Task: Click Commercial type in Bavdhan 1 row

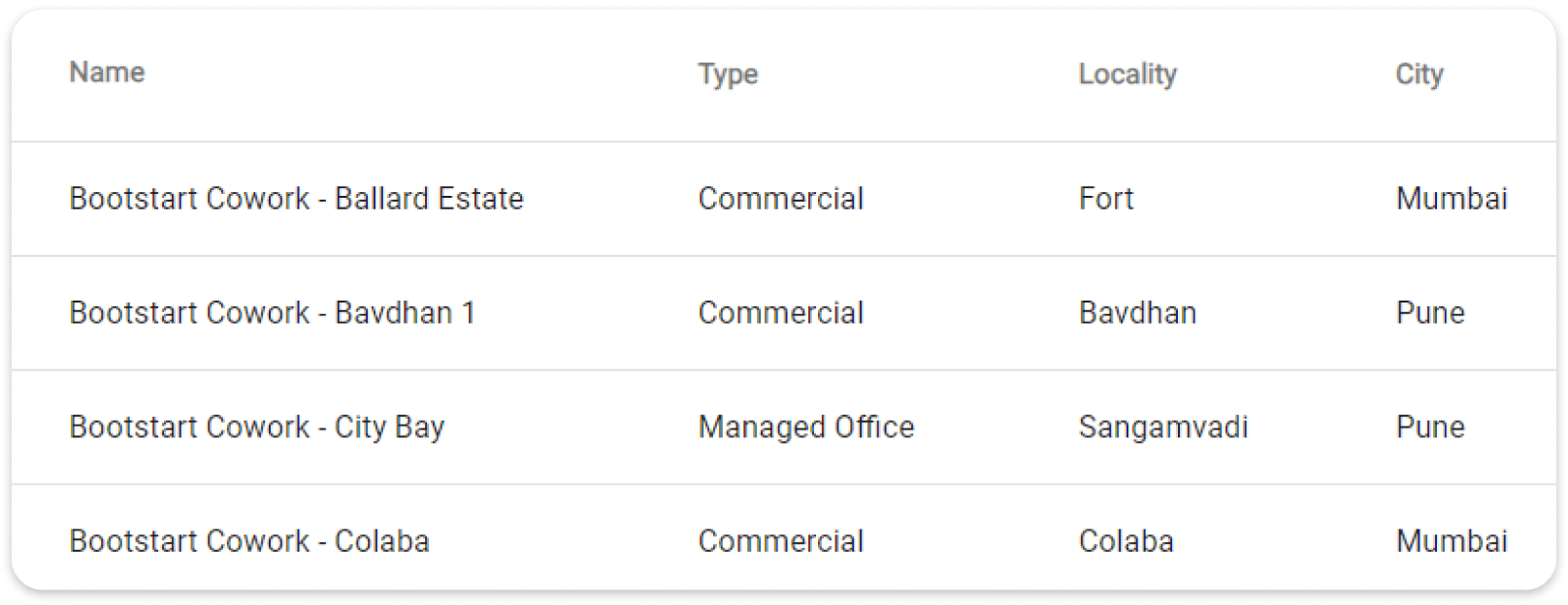Action: 780,313
